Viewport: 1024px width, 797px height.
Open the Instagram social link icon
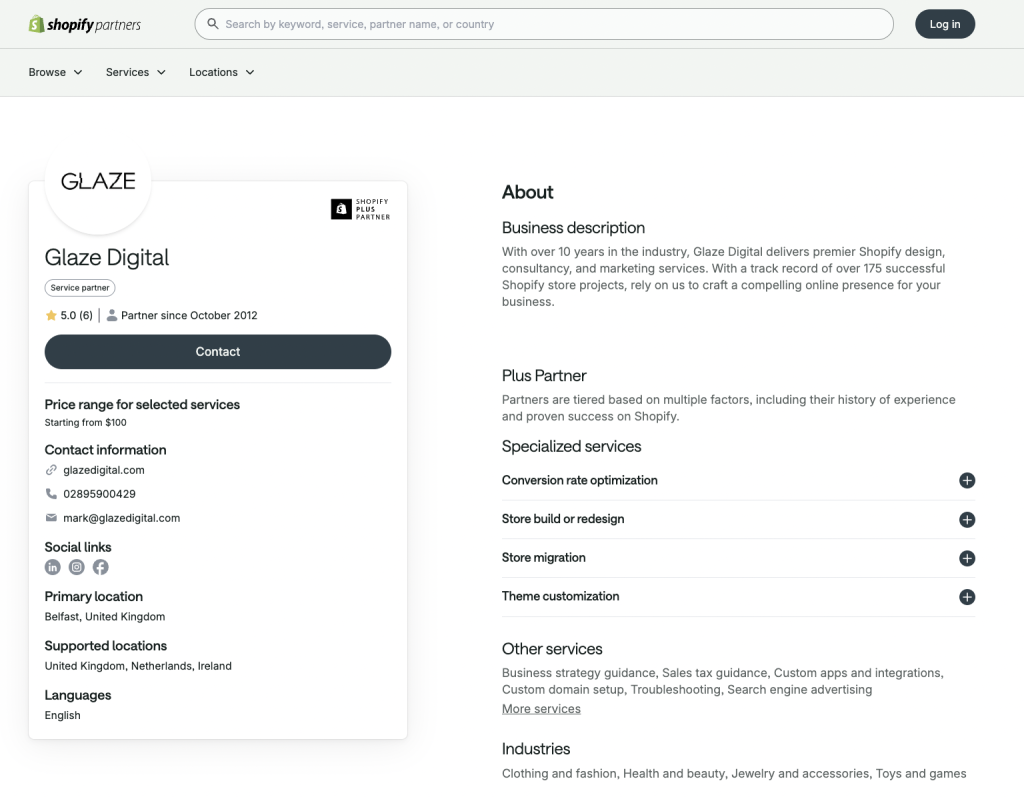(x=76, y=567)
